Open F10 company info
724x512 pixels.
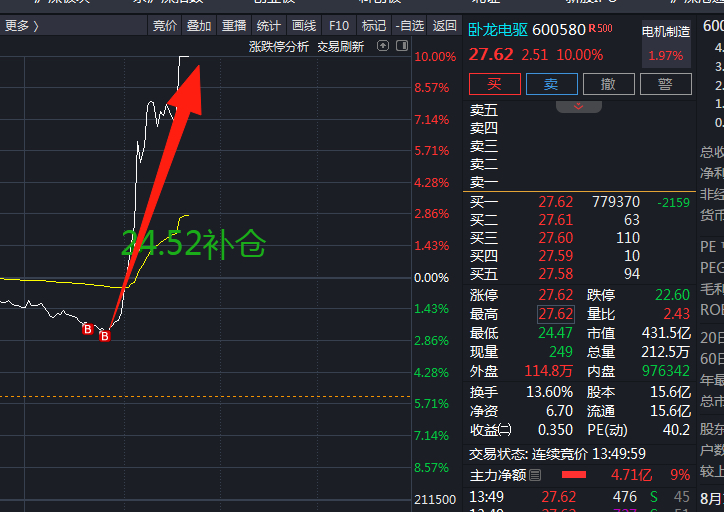coord(339,26)
